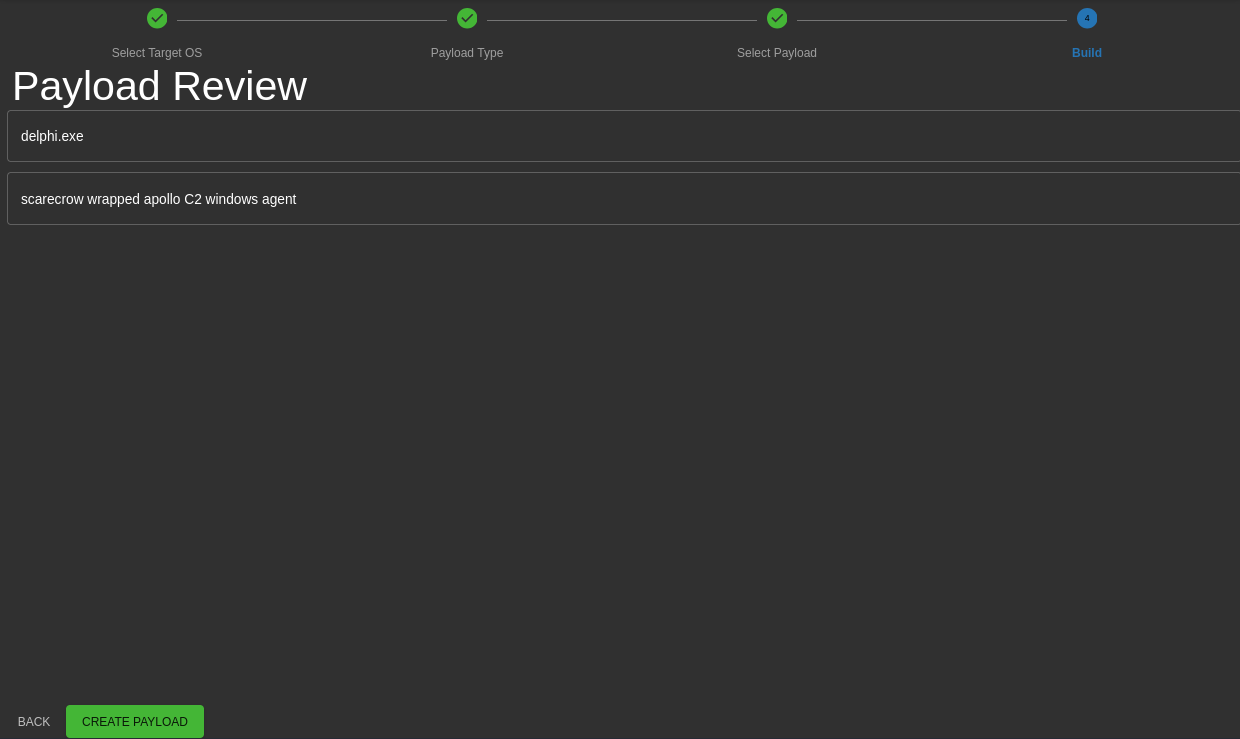
Task: Open the "Select Payload" step label
Action: [x=777, y=53]
